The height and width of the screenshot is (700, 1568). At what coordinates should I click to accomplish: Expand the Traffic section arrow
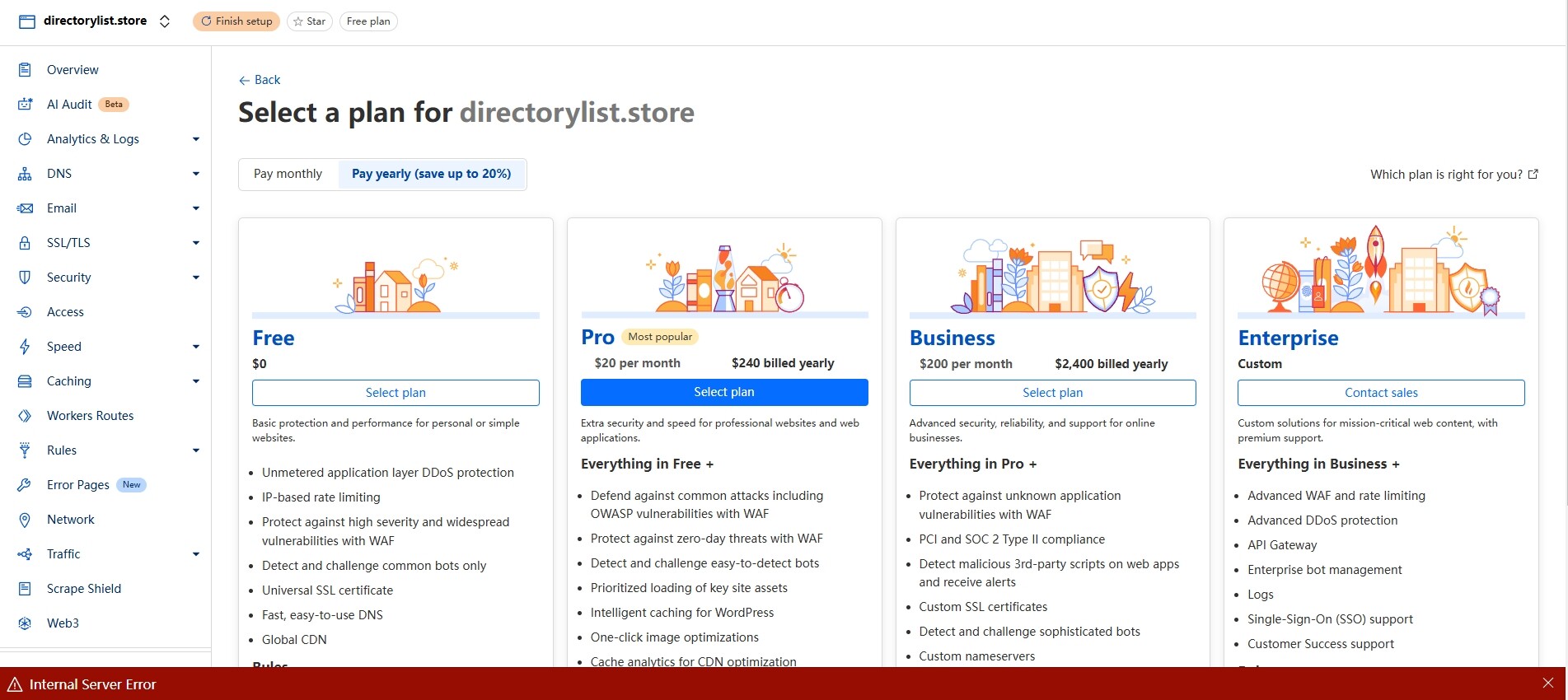click(196, 554)
